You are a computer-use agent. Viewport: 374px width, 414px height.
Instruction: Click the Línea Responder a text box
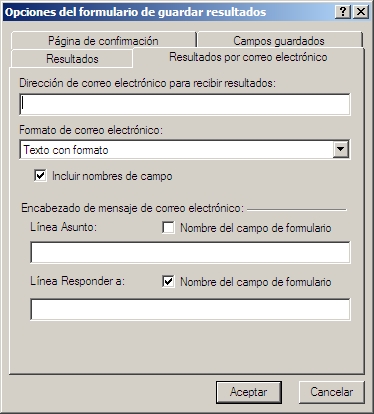point(190,309)
